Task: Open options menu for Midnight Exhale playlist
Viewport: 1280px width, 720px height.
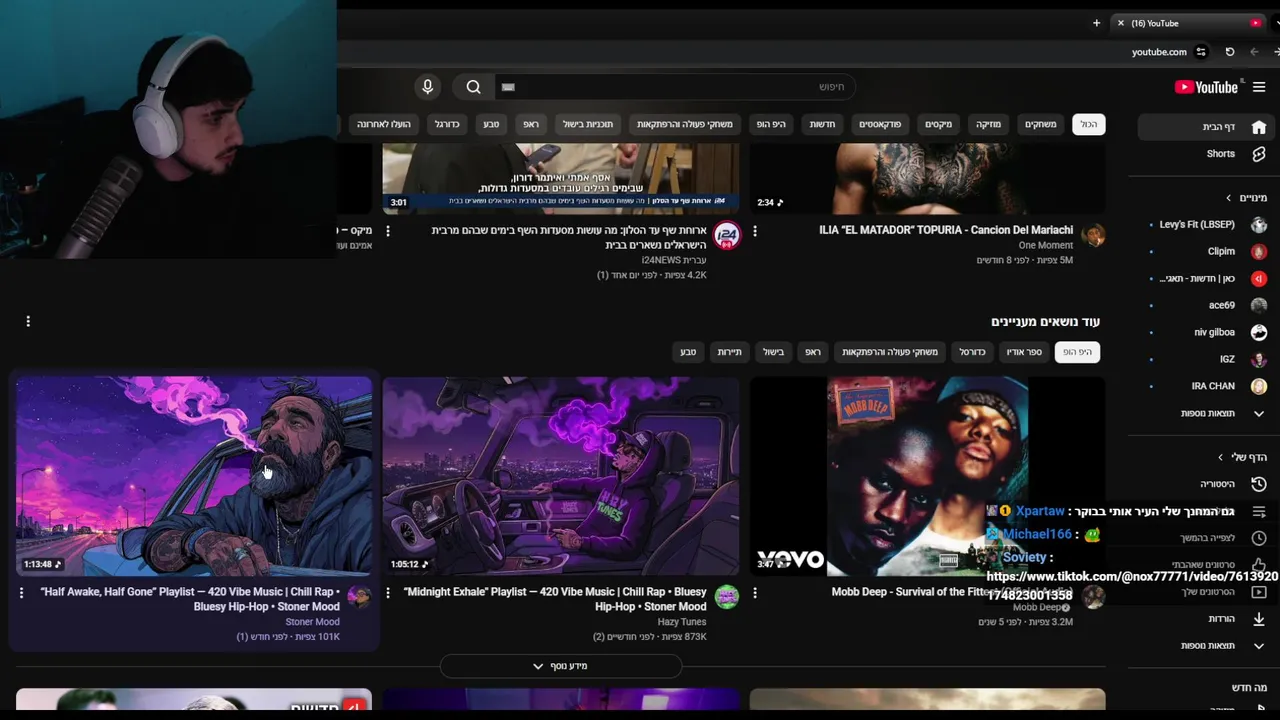Action: coord(388,593)
